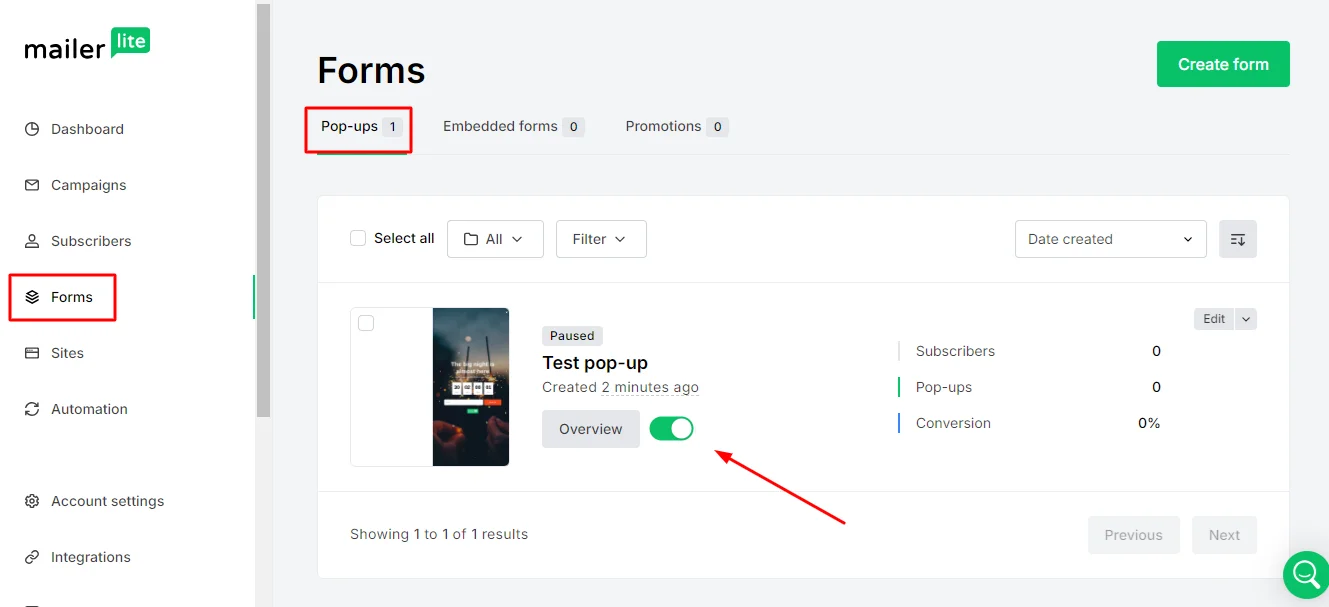
Task: Click the Forms layers icon
Action: point(32,297)
